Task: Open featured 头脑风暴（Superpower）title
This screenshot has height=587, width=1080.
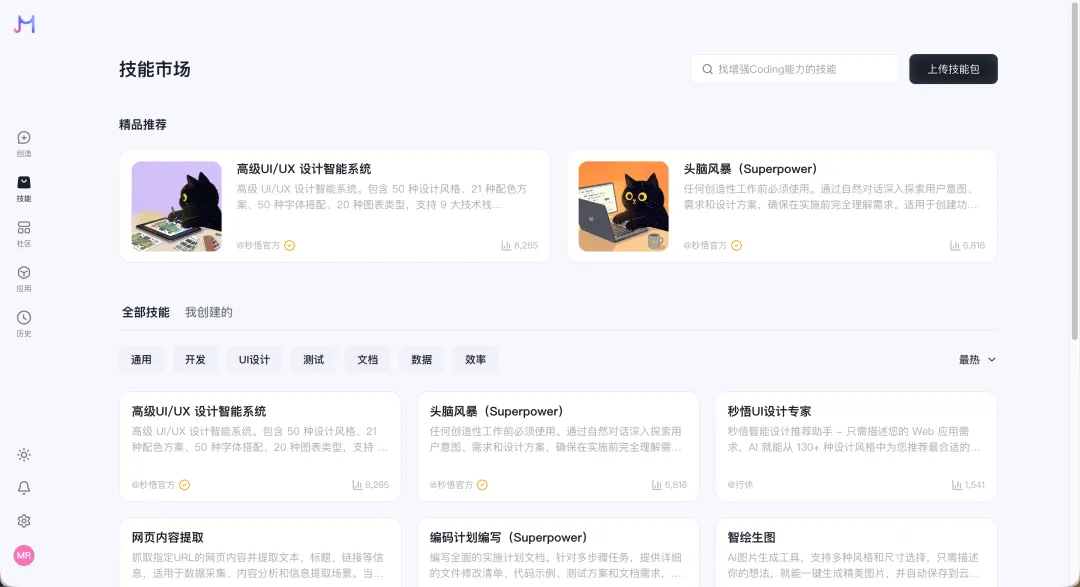Action: [x=750, y=169]
